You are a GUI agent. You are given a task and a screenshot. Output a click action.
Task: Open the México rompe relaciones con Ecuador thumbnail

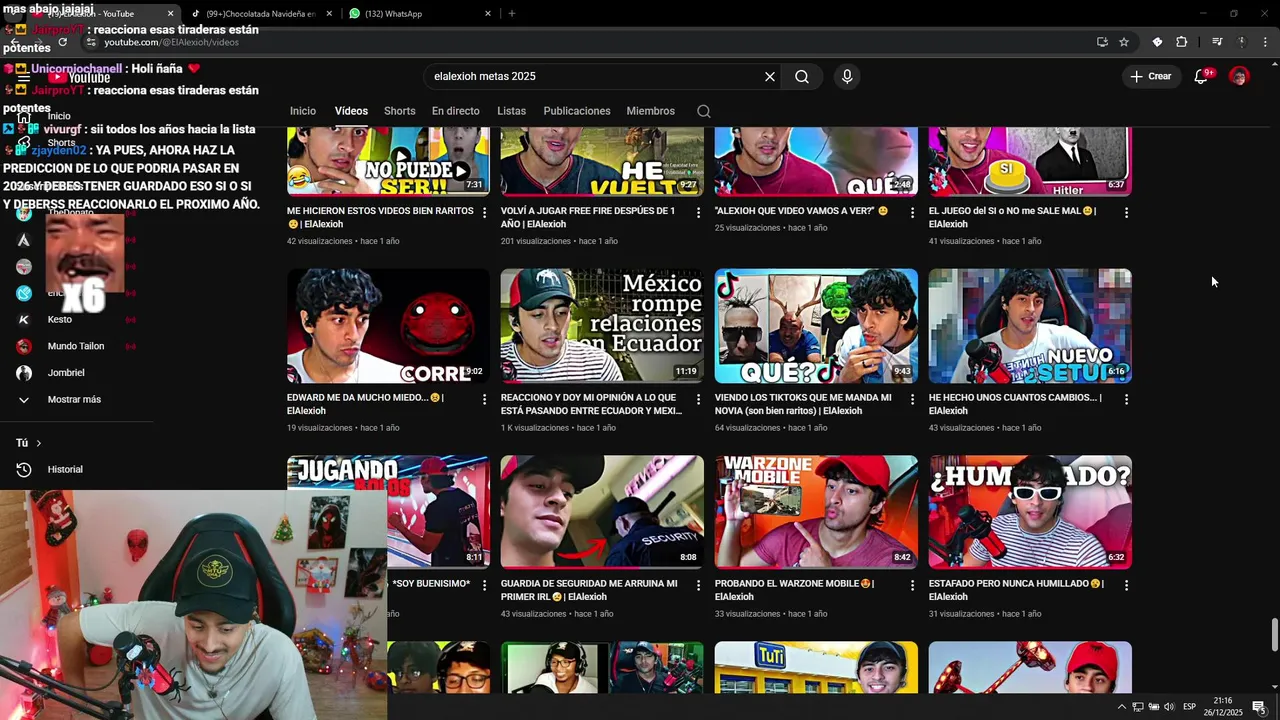click(602, 326)
